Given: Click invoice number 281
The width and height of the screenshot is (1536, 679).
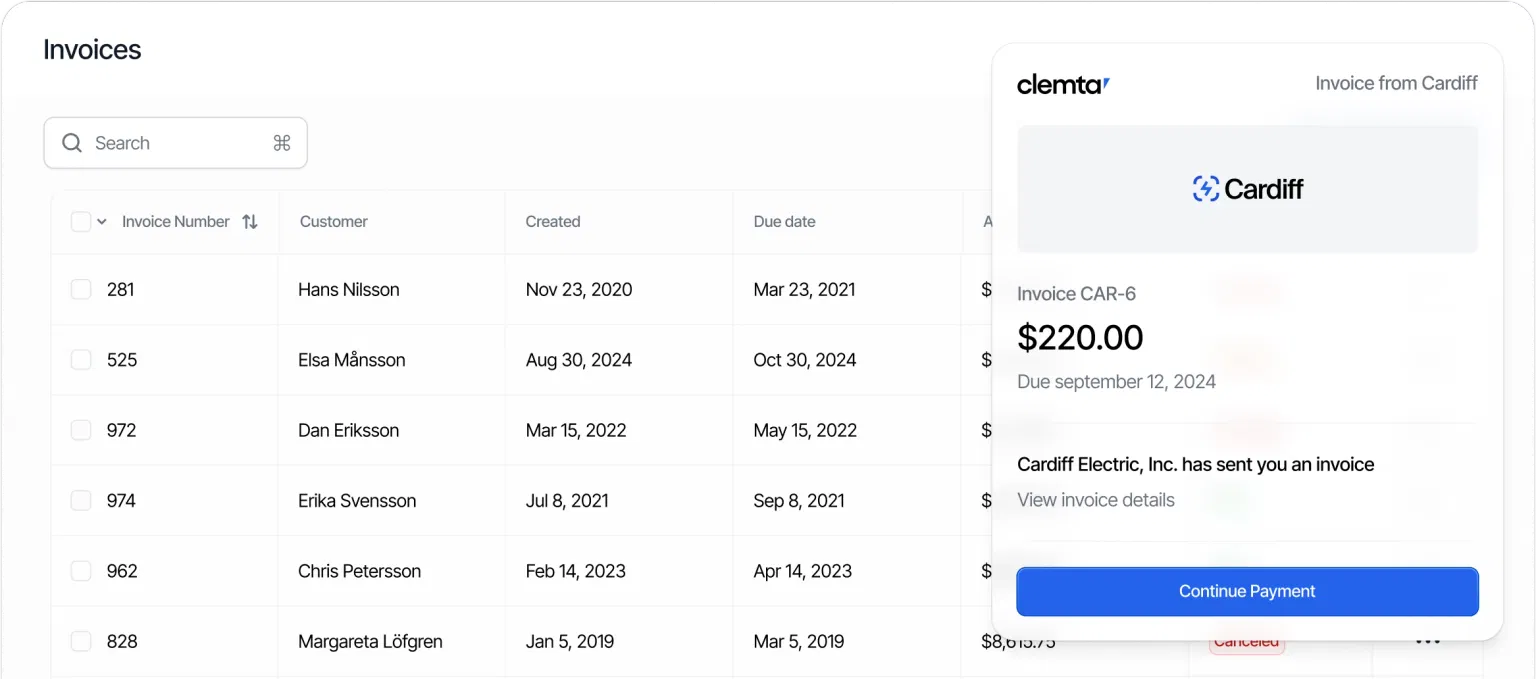Looking at the screenshot, I should pos(121,290).
